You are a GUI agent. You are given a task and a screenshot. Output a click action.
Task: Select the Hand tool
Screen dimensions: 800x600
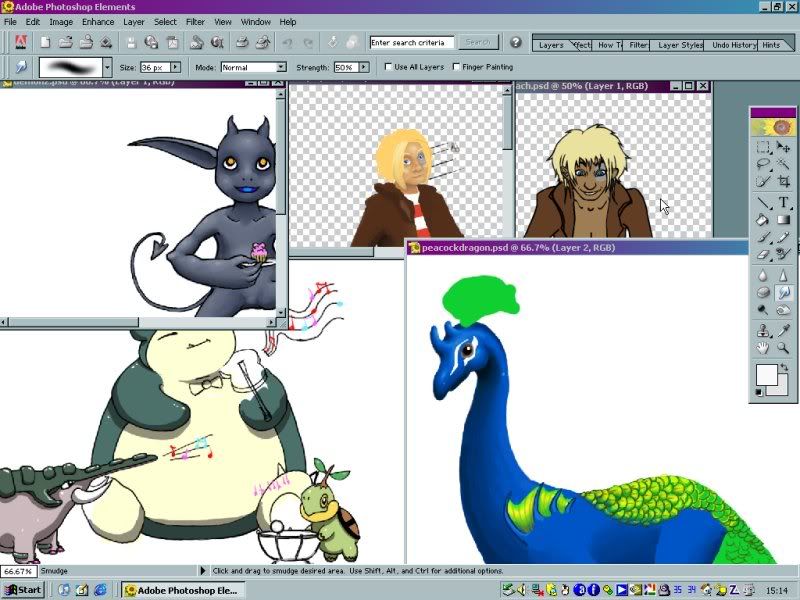tap(763, 348)
